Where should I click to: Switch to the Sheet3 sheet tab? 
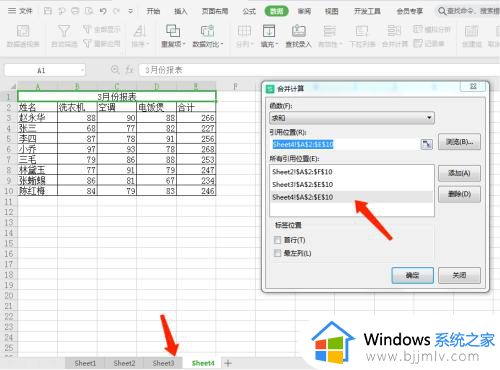click(x=163, y=363)
